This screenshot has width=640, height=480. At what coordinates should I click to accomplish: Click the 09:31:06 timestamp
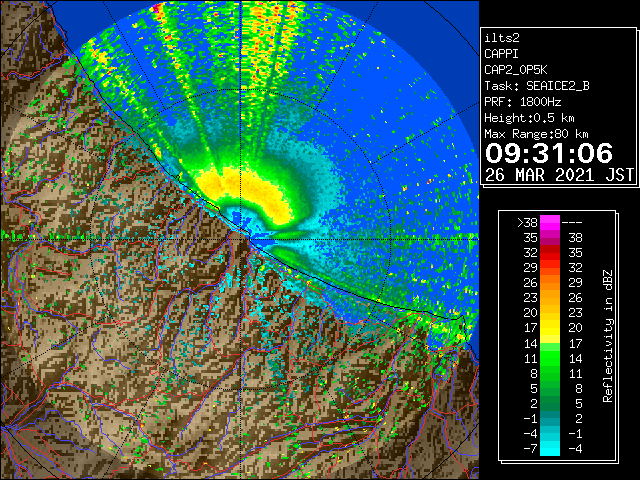[549, 153]
